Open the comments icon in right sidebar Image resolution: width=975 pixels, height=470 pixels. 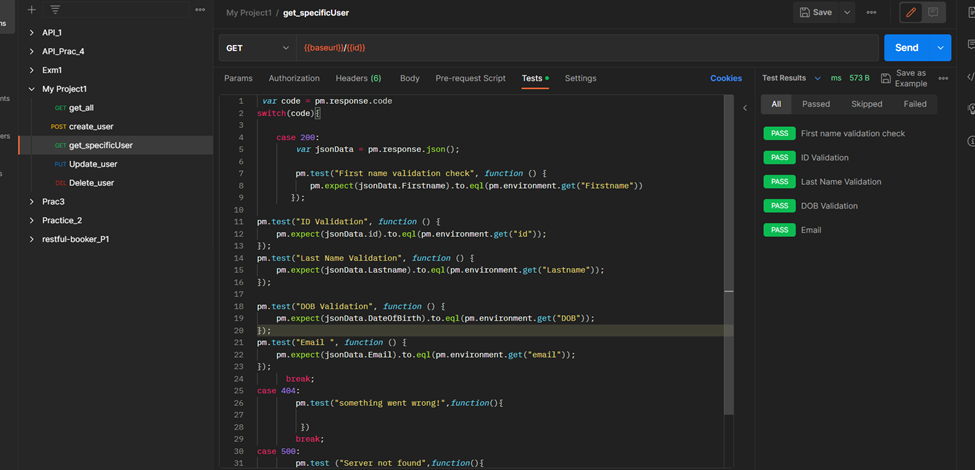point(971,44)
